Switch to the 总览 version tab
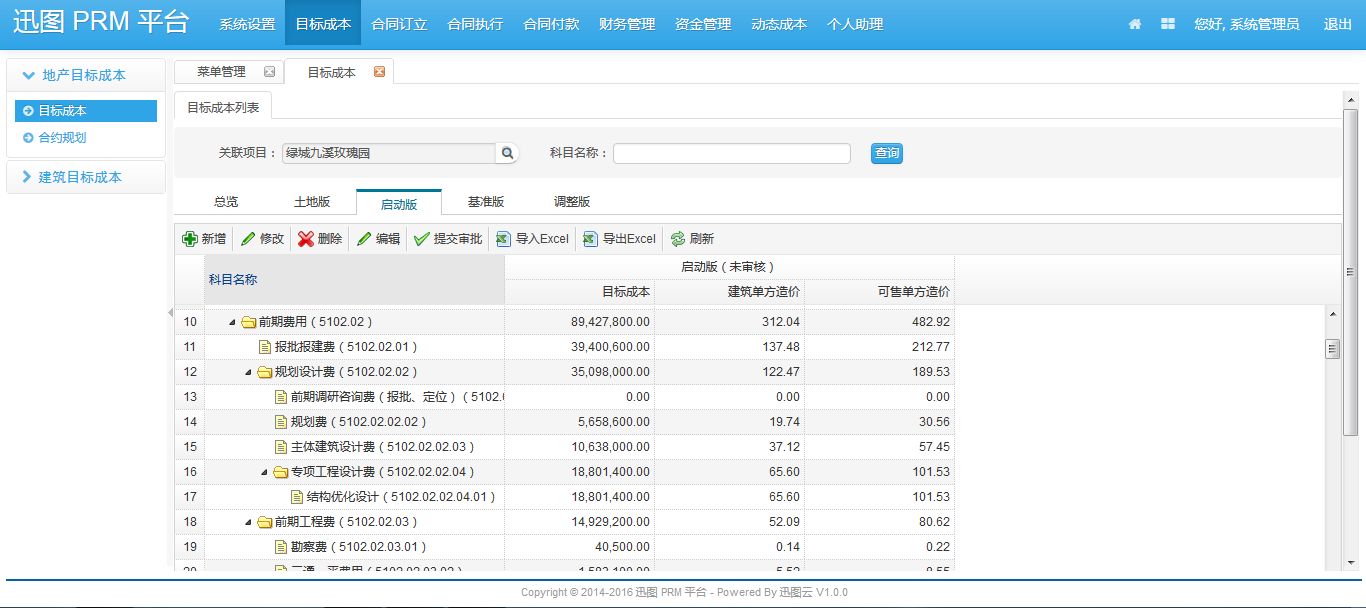Image resolution: width=1366 pixels, height=608 pixels. pyautogui.click(x=226, y=202)
